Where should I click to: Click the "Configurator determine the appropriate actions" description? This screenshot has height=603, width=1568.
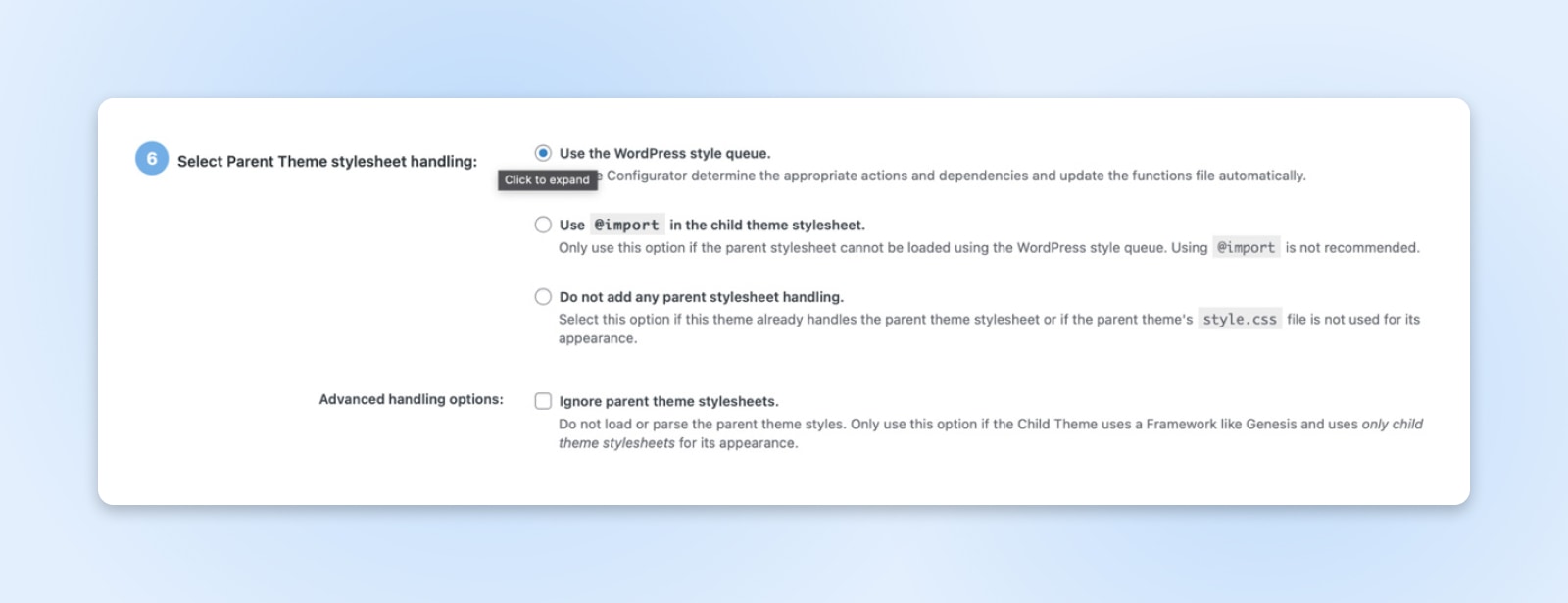pos(955,176)
